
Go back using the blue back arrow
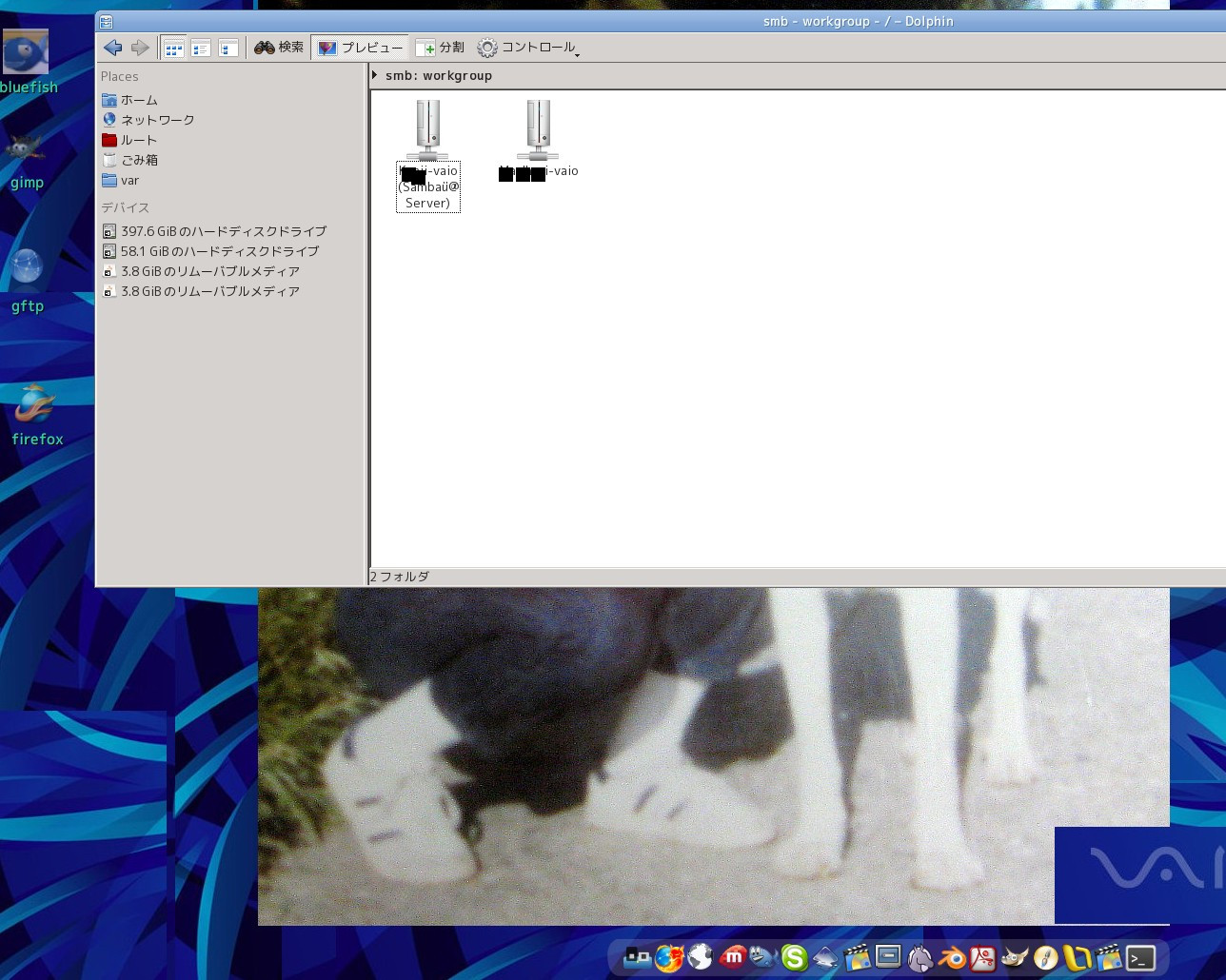pyautogui.click(x=112, y=48)
